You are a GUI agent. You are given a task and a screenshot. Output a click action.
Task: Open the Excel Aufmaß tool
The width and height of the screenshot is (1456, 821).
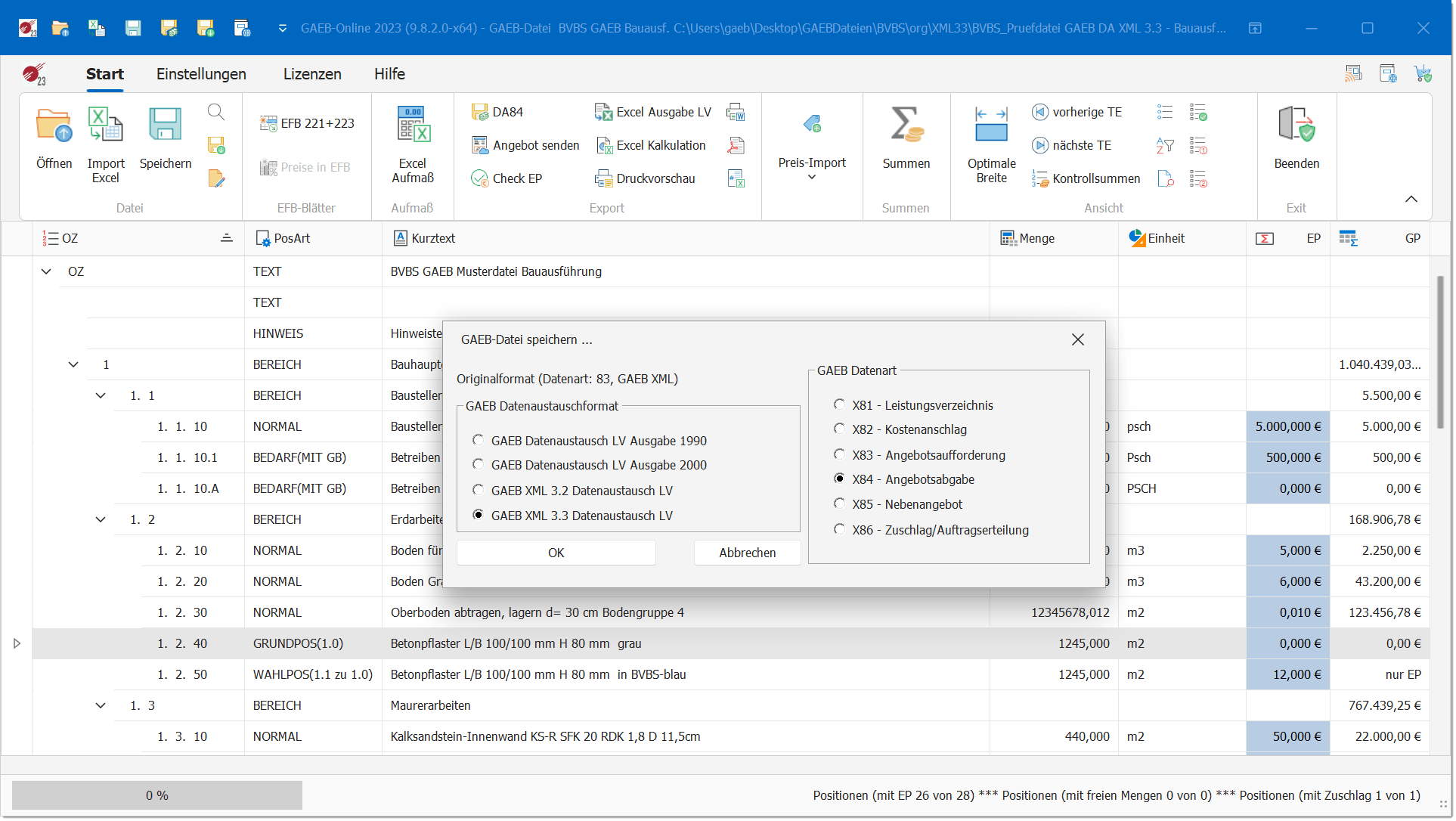tap(413, 125)
